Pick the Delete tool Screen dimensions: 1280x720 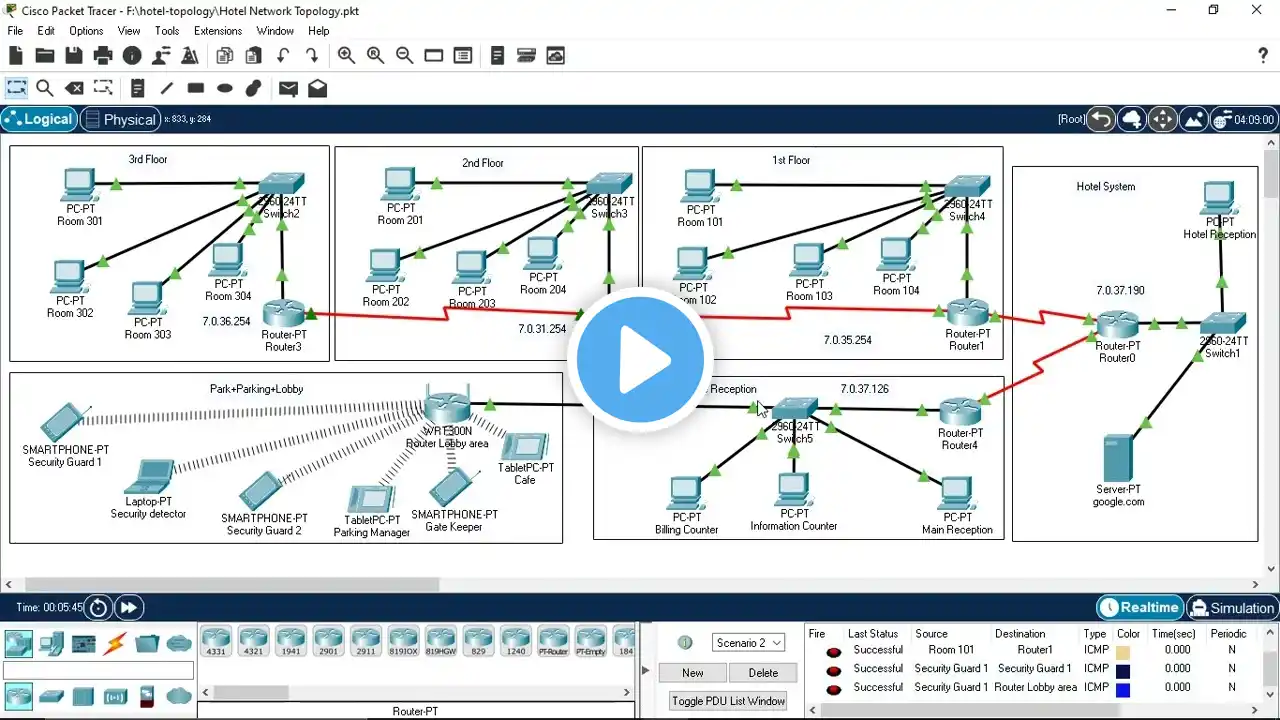pos(73,88)
